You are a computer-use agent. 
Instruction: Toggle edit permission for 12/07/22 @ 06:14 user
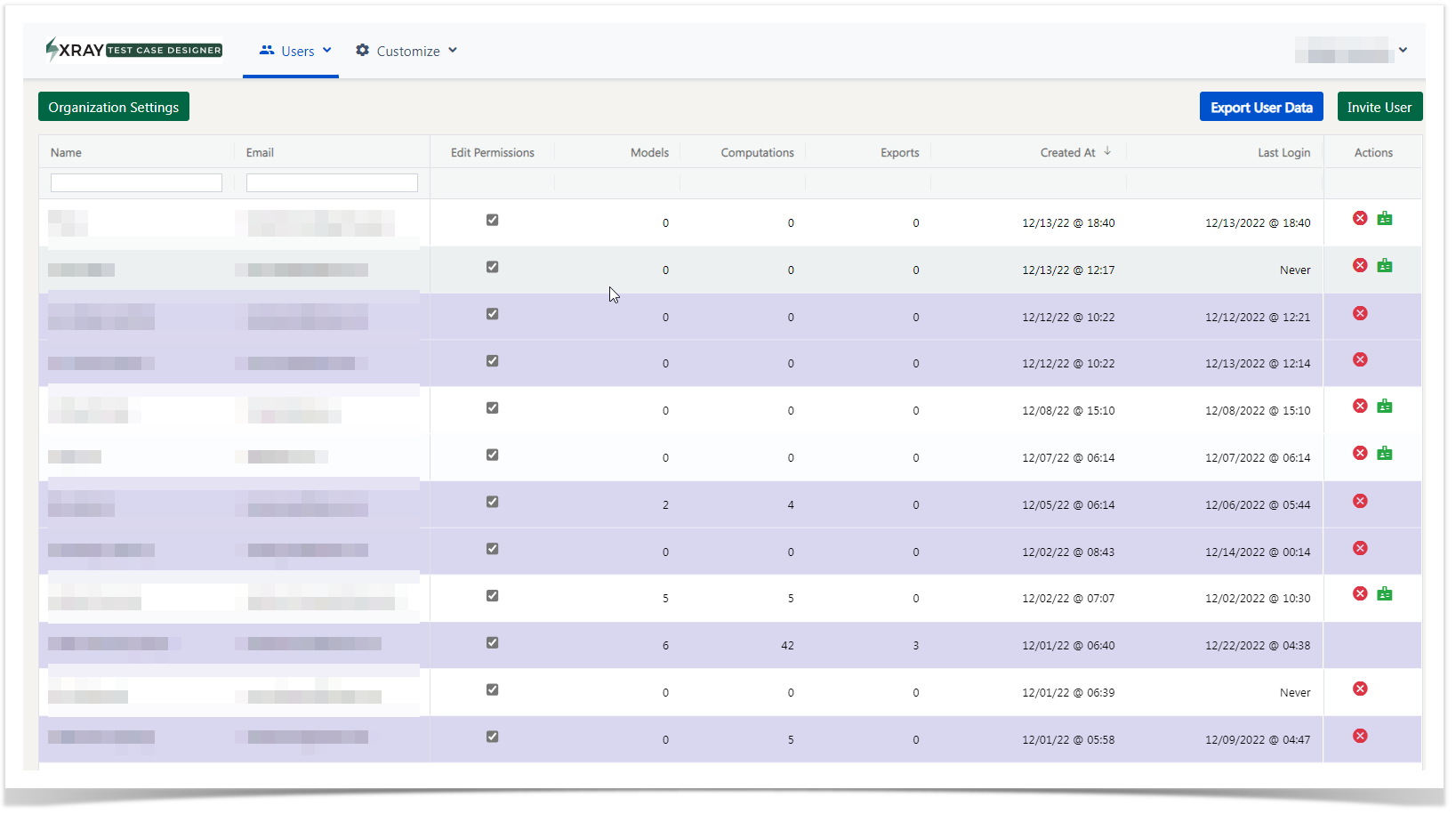tap(492, 455)
